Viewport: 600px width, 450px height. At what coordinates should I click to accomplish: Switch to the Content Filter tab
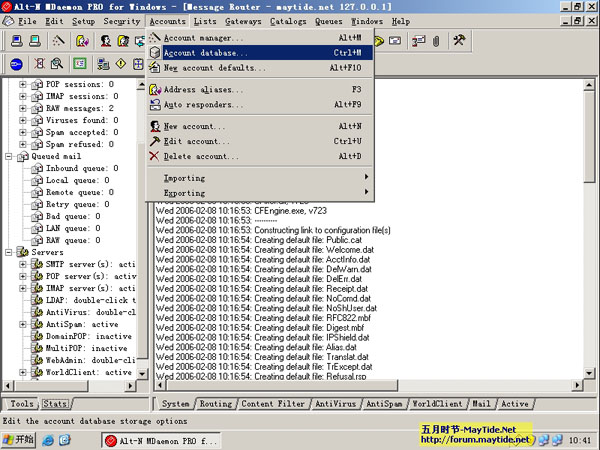[x=273, y=404]
